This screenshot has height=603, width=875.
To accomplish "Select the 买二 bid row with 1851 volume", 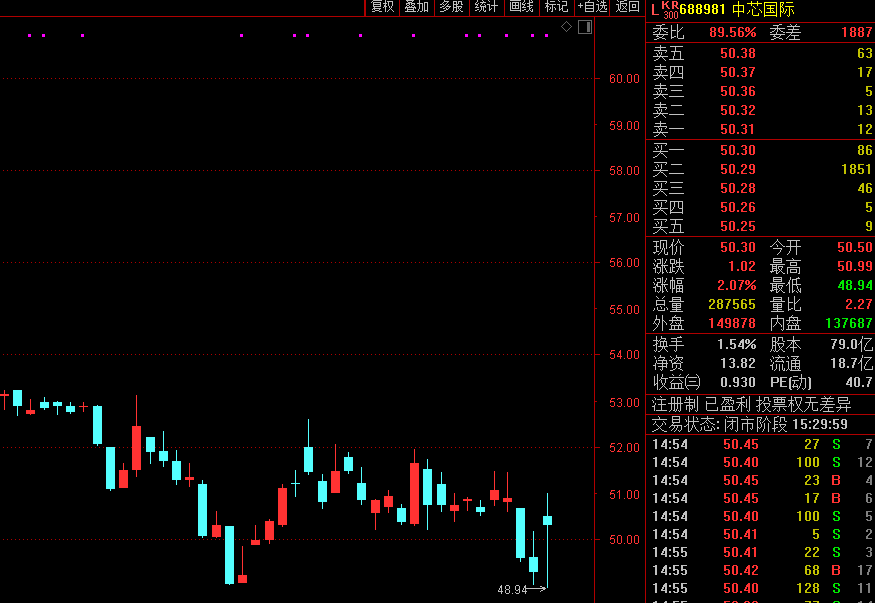I will click(x=760, y=170).
